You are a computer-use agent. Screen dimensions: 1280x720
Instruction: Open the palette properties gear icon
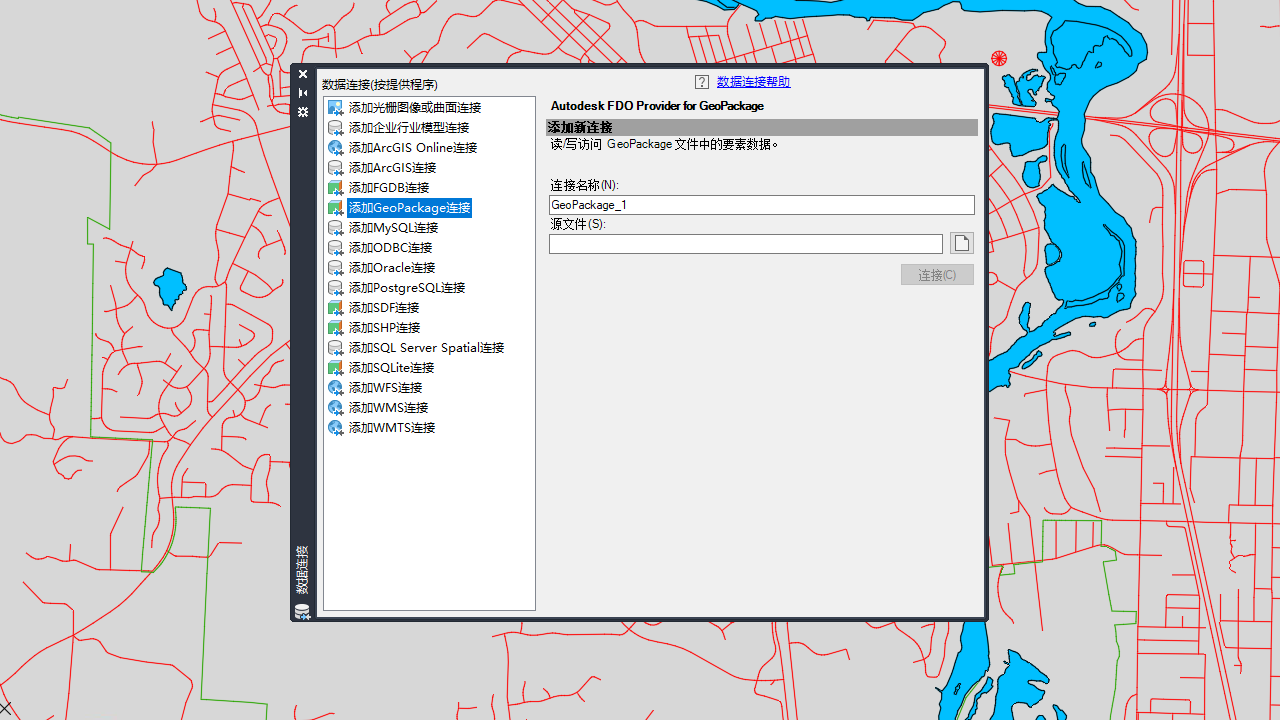click(x=303, y=112)
